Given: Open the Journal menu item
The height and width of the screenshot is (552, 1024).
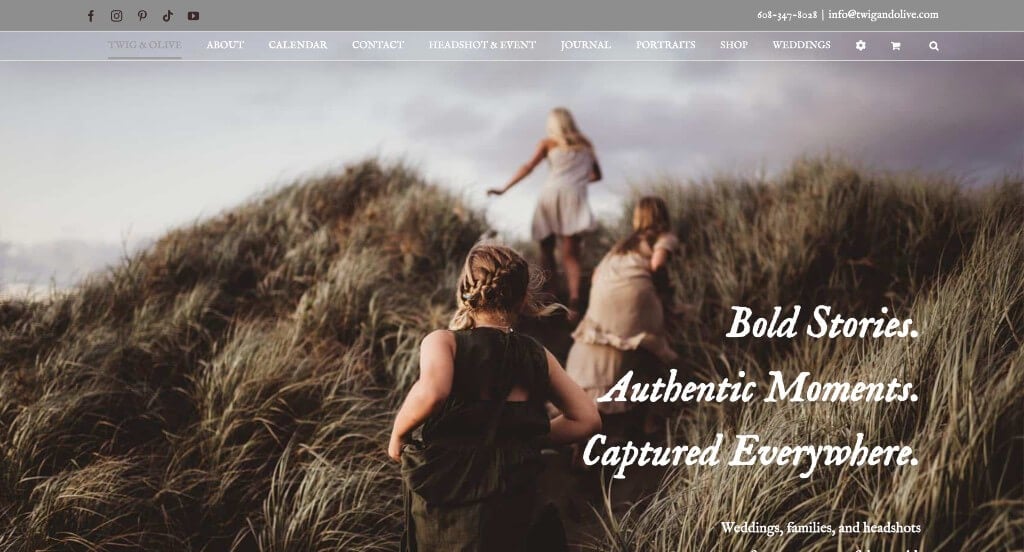Looking at the screenshot, I should coord(586,45).
